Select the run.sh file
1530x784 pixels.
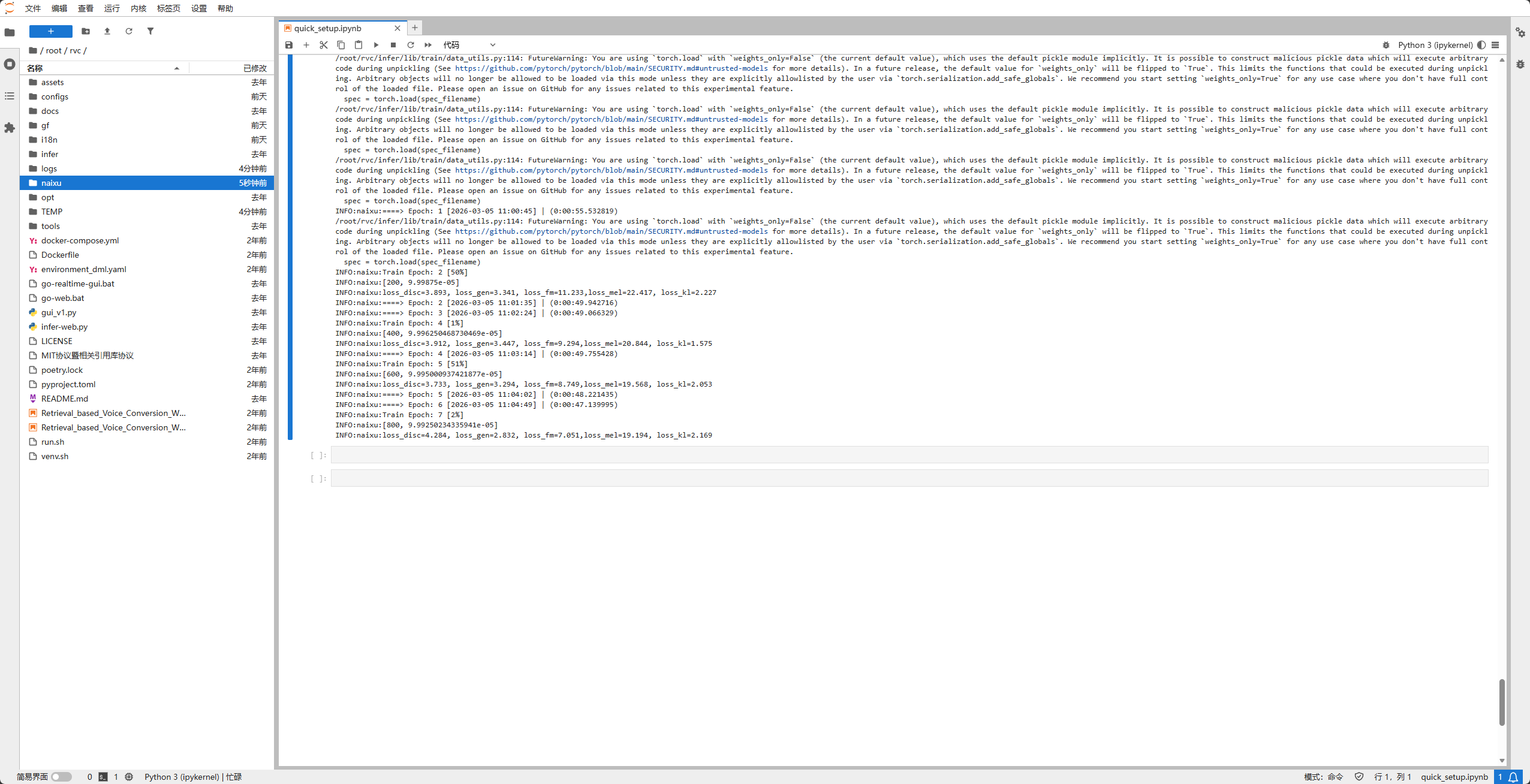click(147, 442)
